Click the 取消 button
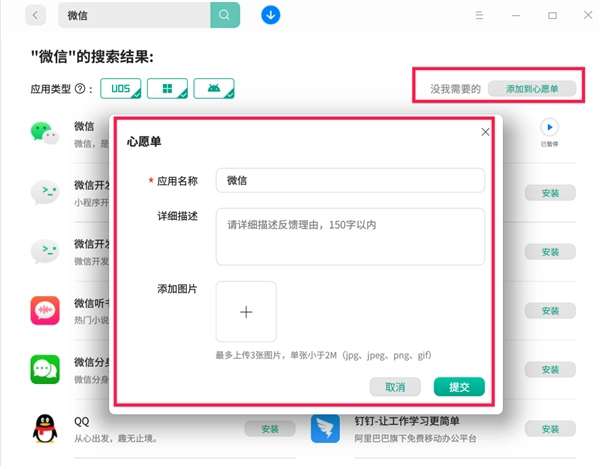600x466 pixels. point(395,387)
